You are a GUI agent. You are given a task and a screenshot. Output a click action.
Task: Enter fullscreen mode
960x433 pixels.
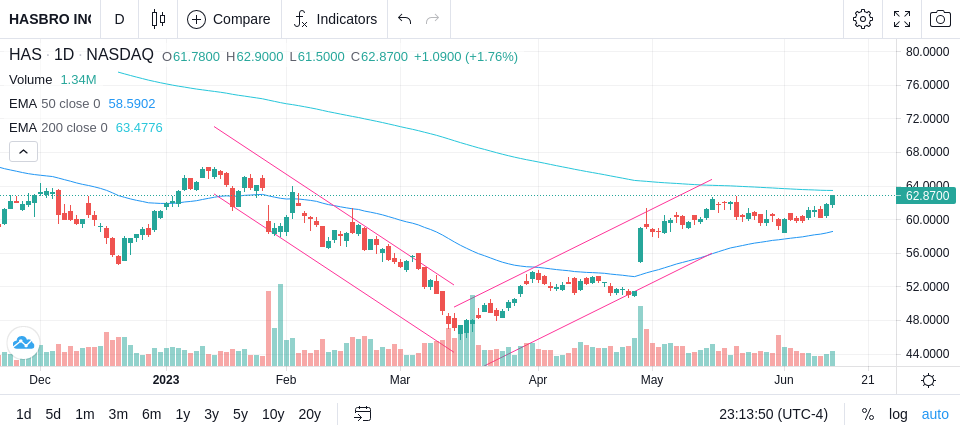pyautogui.click(x=902, y=19)
